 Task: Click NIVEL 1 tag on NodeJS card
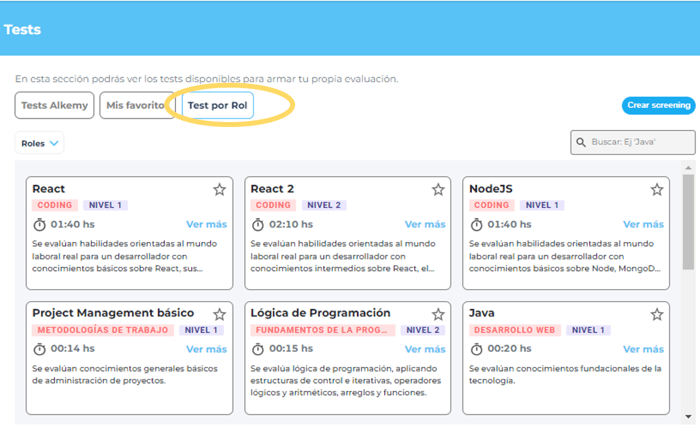pyautogui.click(x=542, y=205)
